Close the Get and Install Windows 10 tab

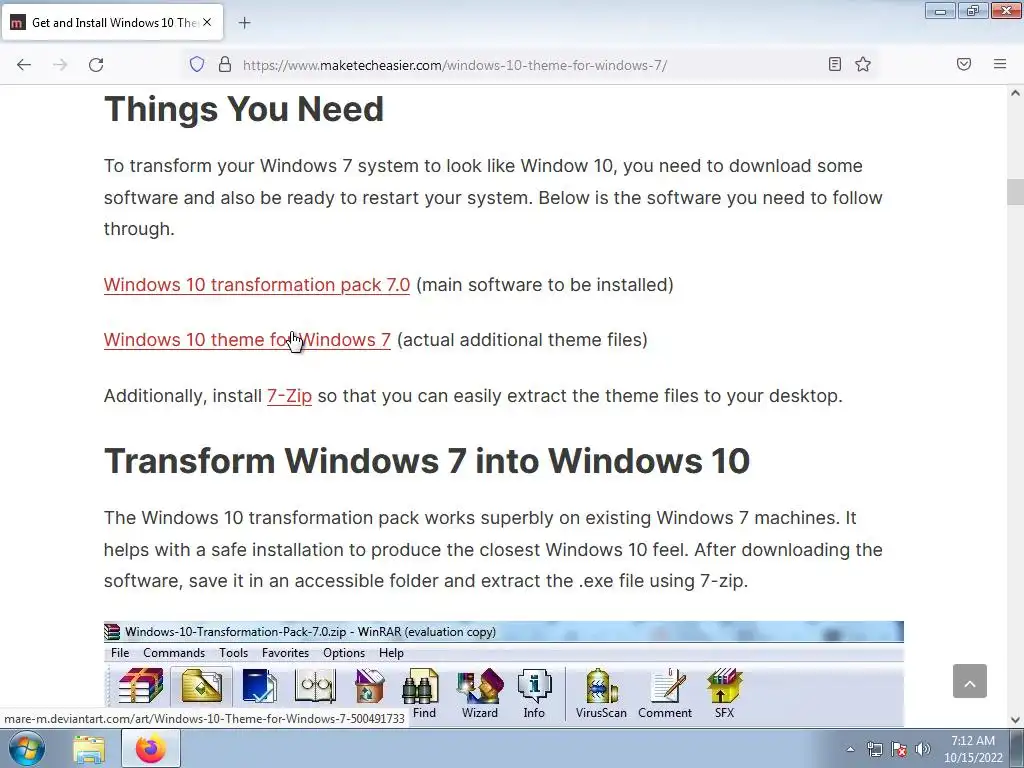[207, 22]
